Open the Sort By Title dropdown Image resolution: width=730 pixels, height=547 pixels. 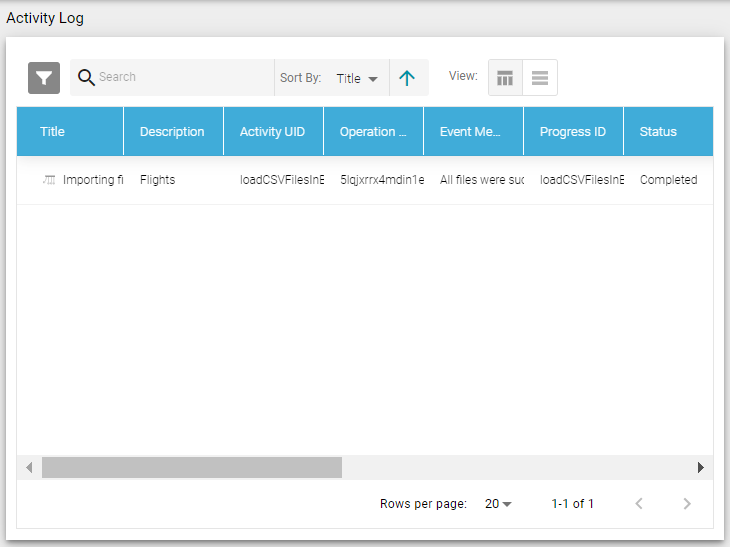pos(357,78)
